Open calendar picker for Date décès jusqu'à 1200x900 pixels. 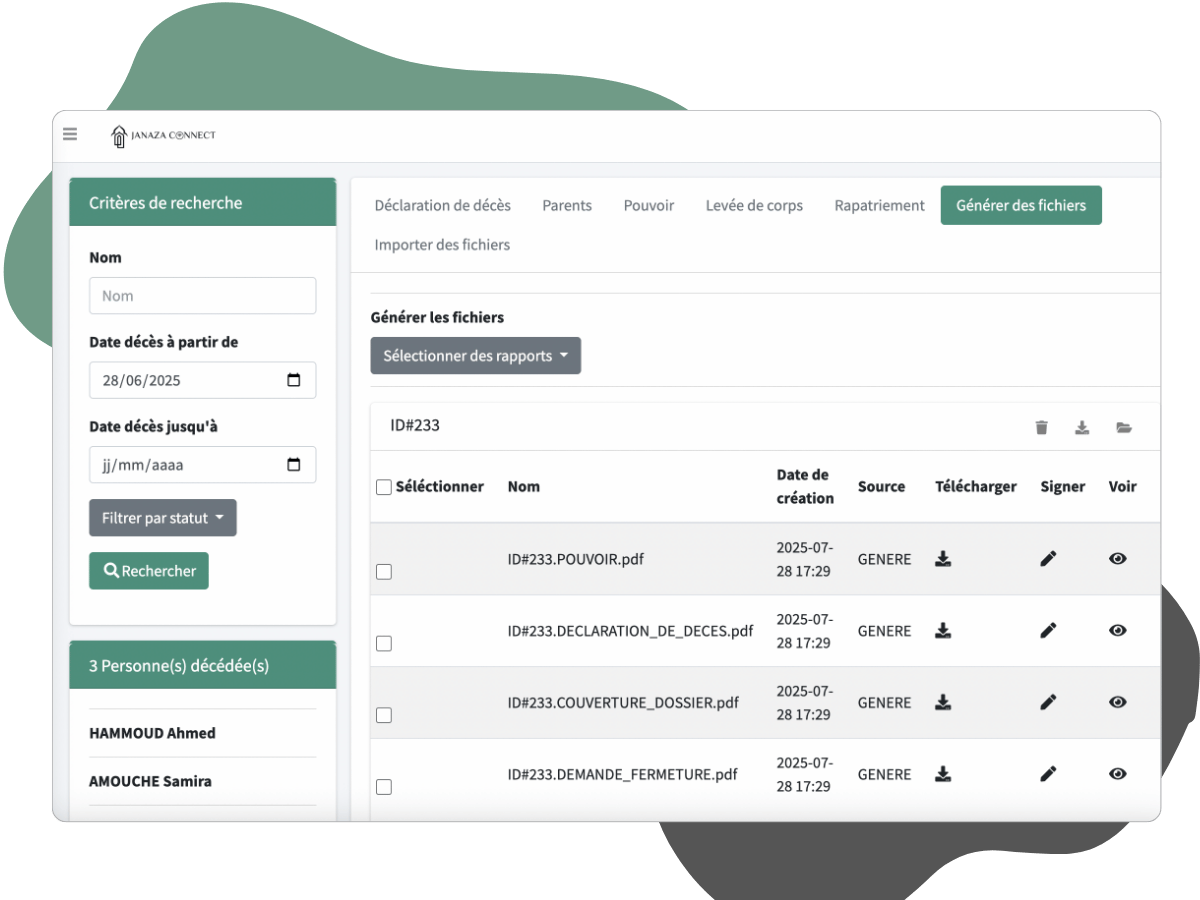coord(294,465)
